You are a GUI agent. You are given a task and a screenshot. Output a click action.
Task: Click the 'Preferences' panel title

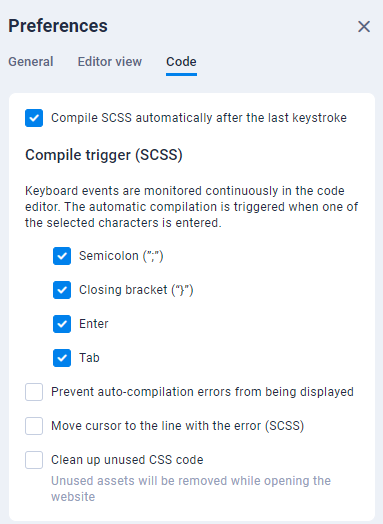coord(58,26)
